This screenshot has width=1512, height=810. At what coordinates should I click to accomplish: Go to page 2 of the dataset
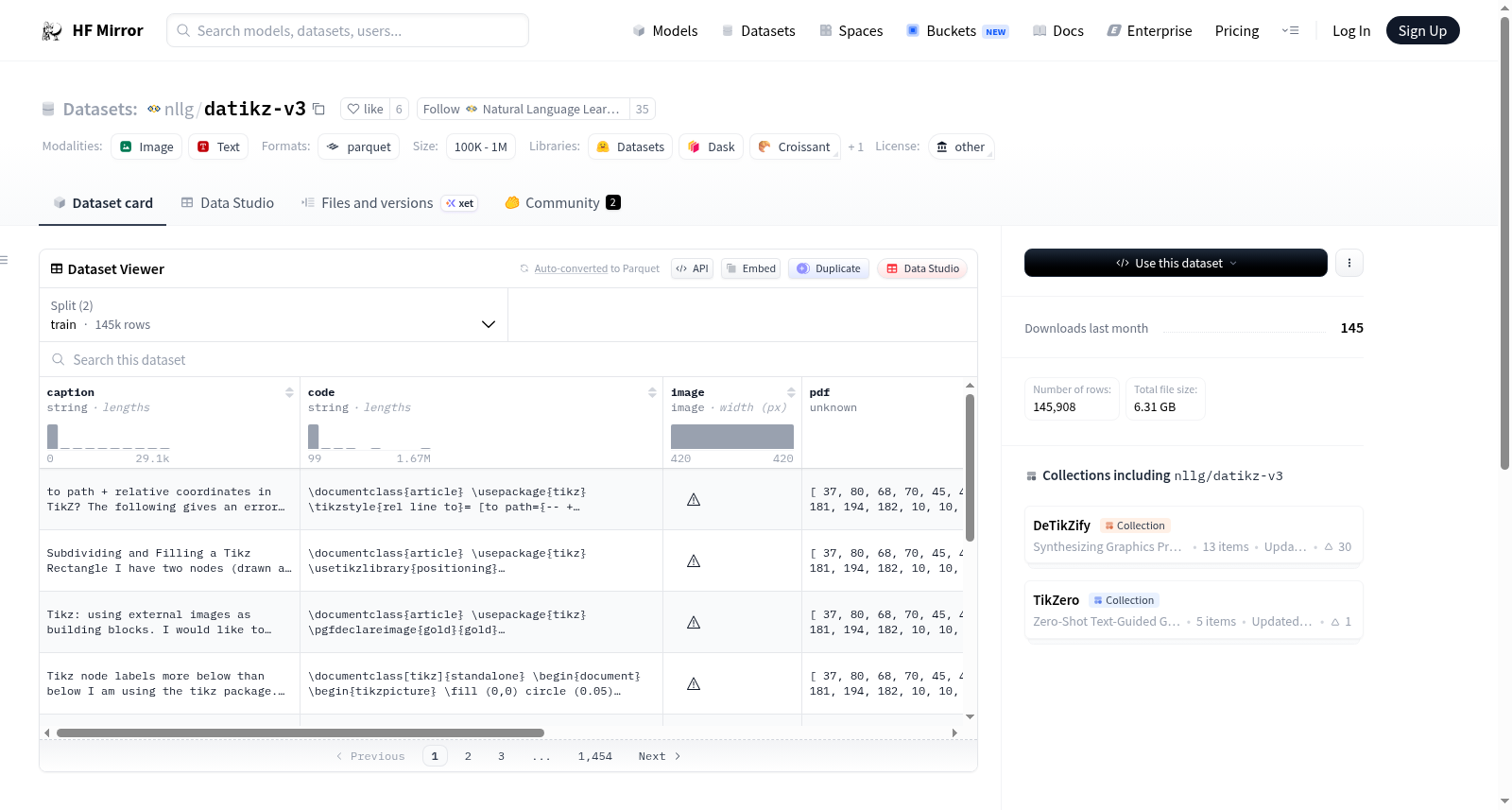click(468, 756)
